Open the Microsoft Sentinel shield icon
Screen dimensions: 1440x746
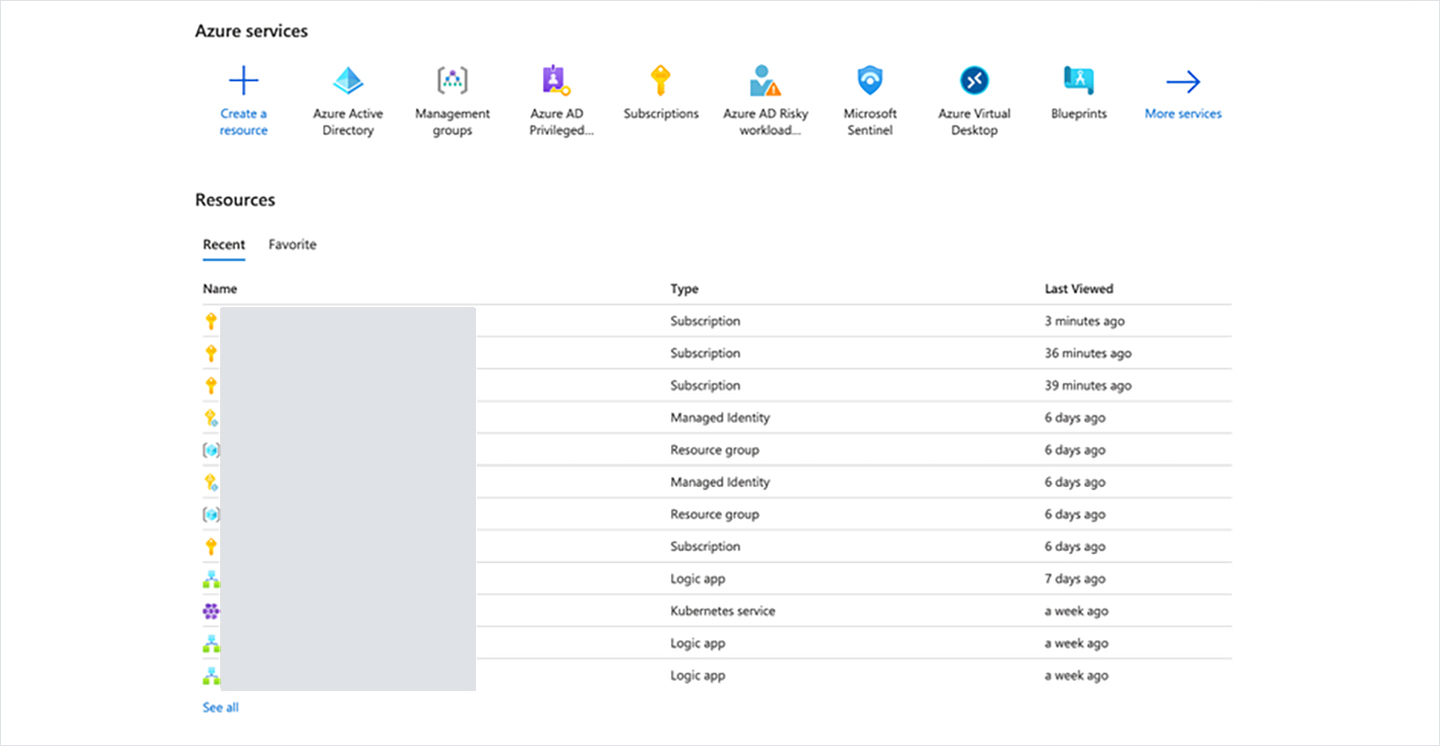tap(870, 80)
